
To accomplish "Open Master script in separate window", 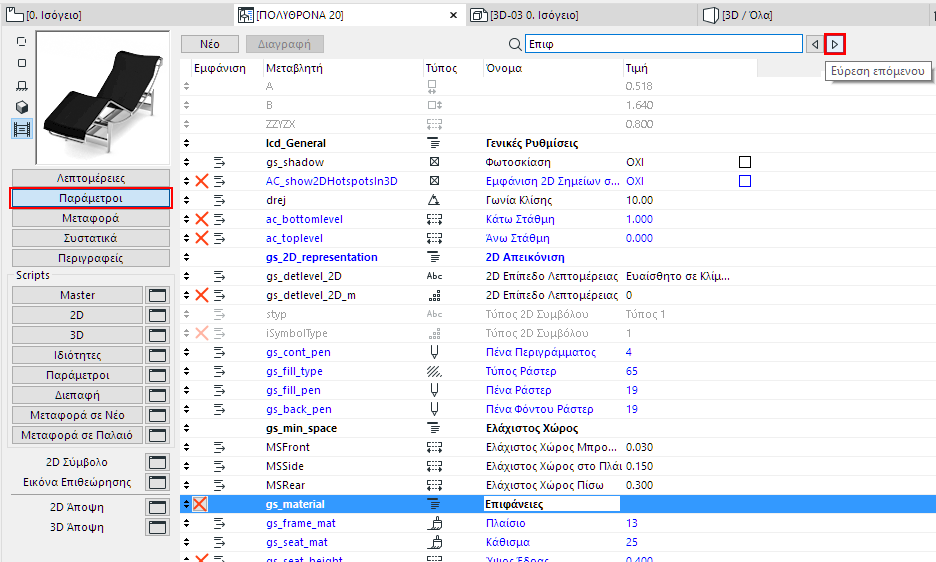I will click(x=157, y=295).
